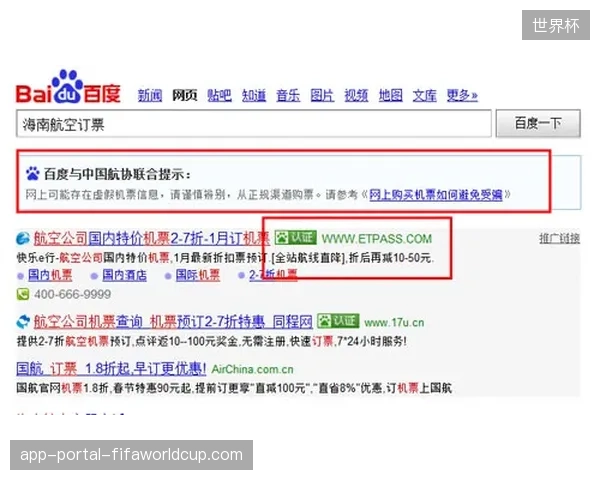Viewport: 600px width, 480px height.
Task: Click the green phone icon
Action: coord(23,294)
